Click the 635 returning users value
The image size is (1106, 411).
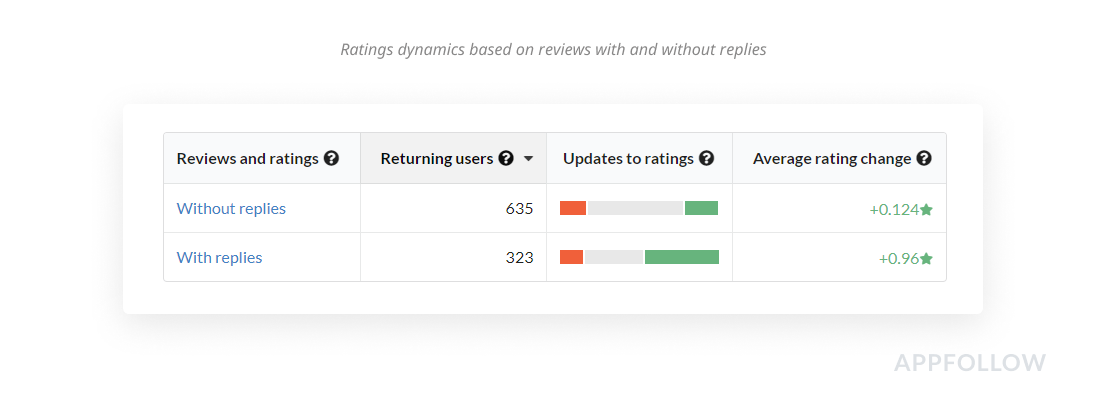[x=519, y=208]
